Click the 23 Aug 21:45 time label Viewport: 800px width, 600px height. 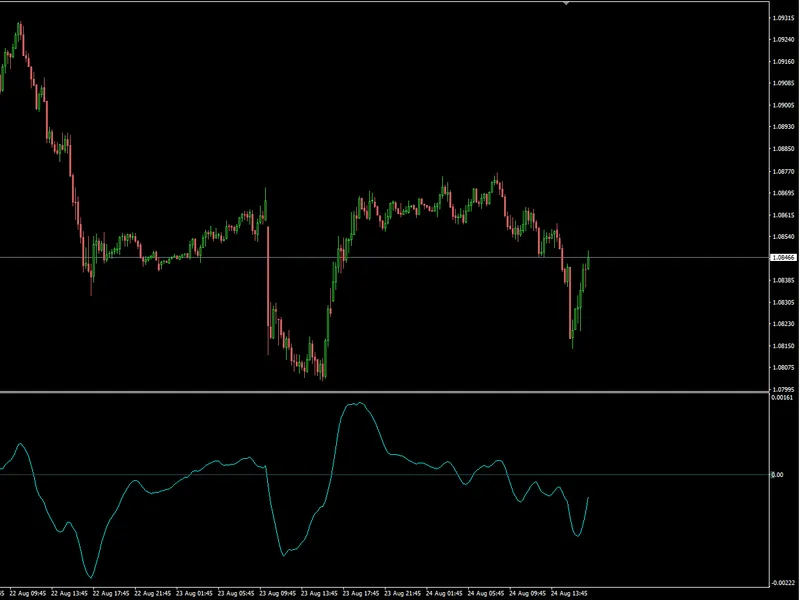(x=403, y=594)
